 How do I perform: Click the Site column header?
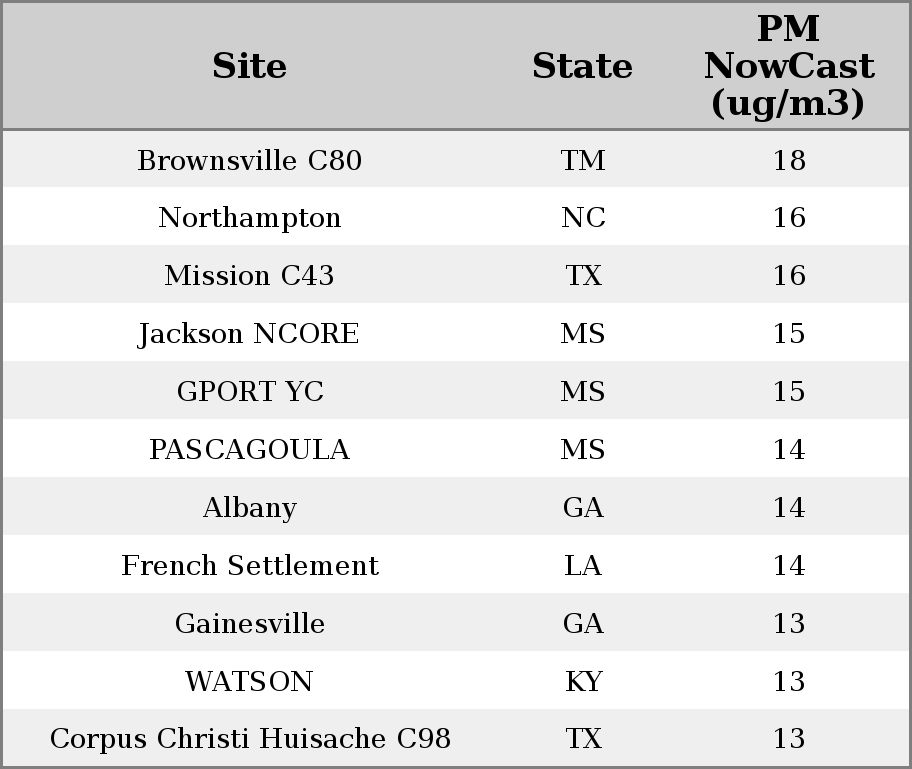(249, 66)
